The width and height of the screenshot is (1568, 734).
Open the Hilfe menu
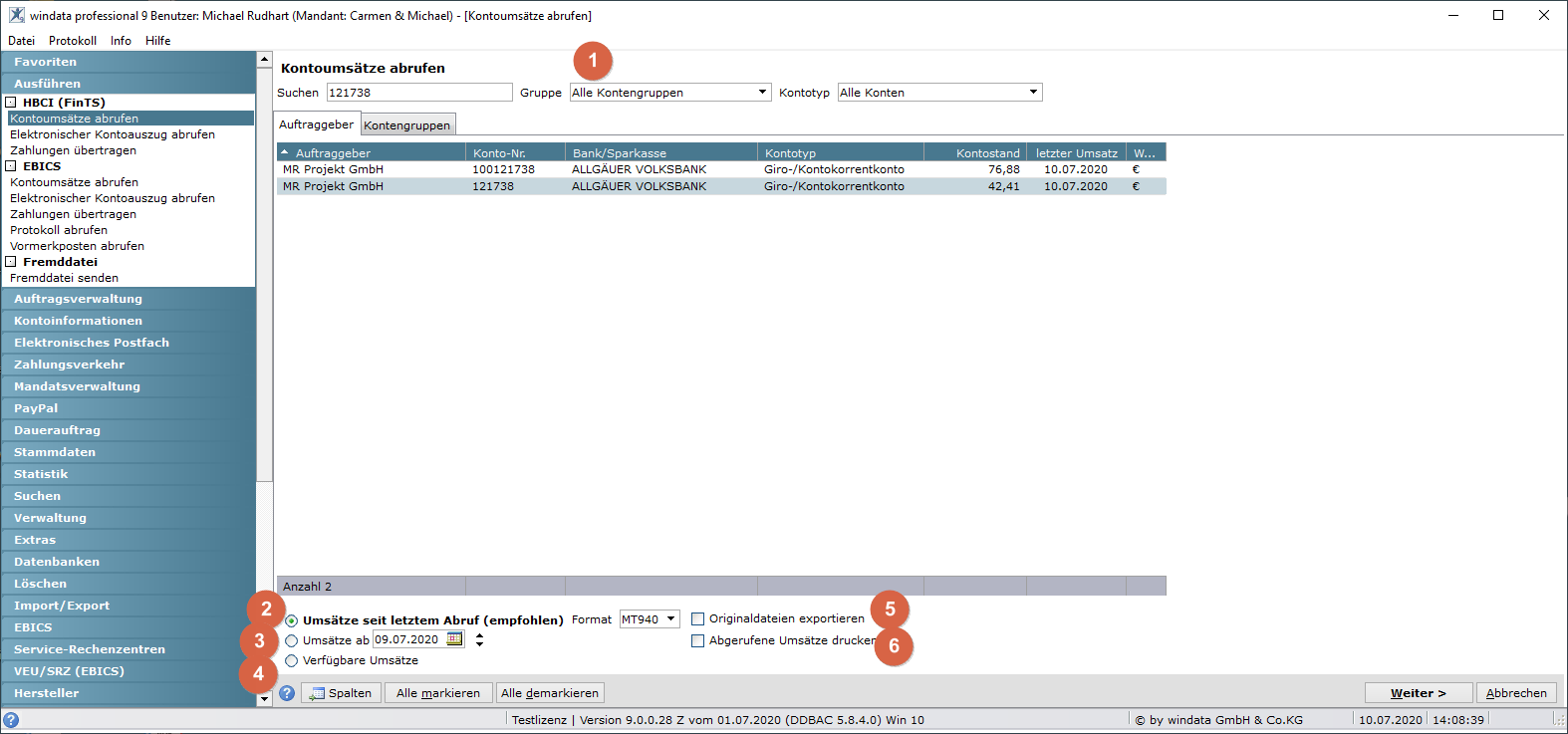(157, 41)
